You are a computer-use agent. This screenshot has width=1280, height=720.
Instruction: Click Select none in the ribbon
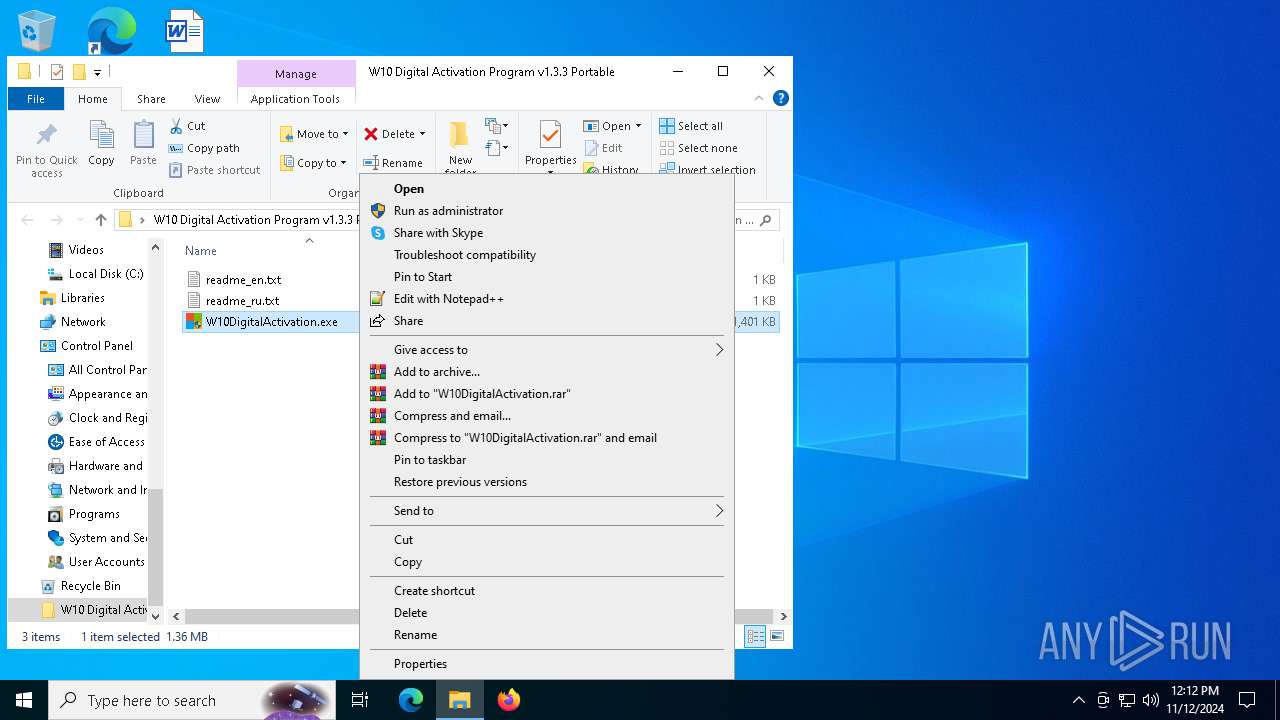pos(698,148)
